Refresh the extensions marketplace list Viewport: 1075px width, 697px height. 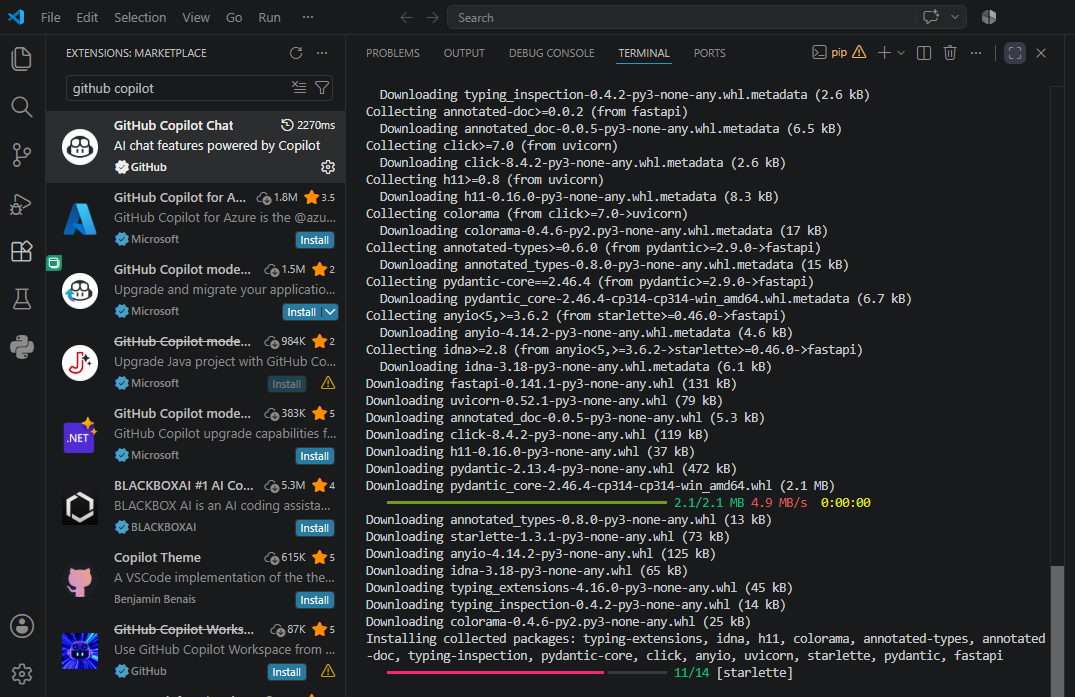click(x=295, y=53)
